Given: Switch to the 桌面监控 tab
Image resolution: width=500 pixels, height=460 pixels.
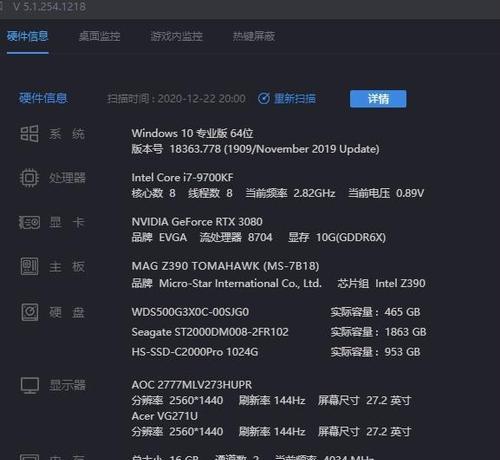Looking at the screenshot, I should [99, 36].
